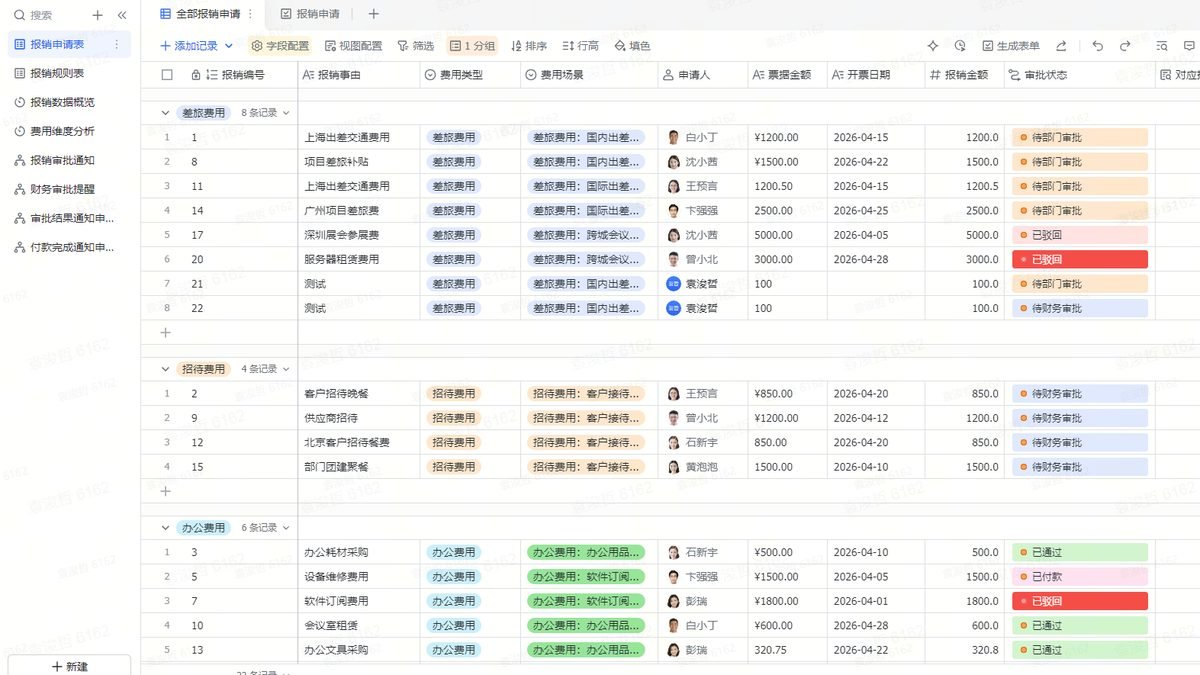The height and width of the screenshot is (675, 1200).
Task: Collapse the 招待费用 group
Action: click(x=166, y=369)
